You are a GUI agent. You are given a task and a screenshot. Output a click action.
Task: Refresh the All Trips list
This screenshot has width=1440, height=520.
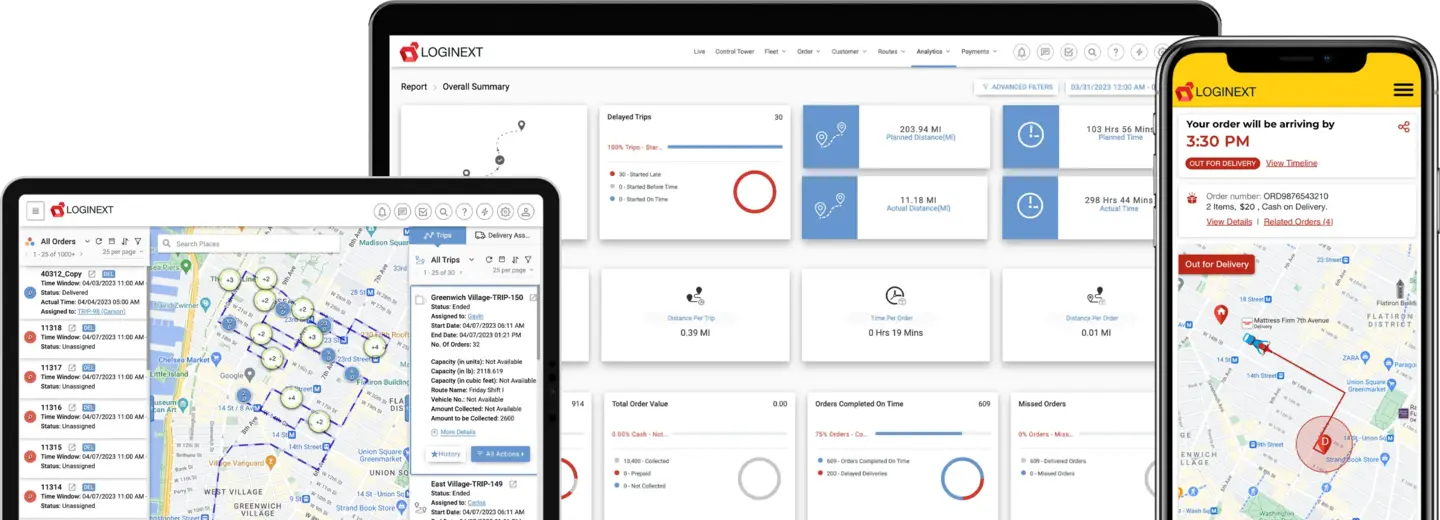[x=488, y=260]
